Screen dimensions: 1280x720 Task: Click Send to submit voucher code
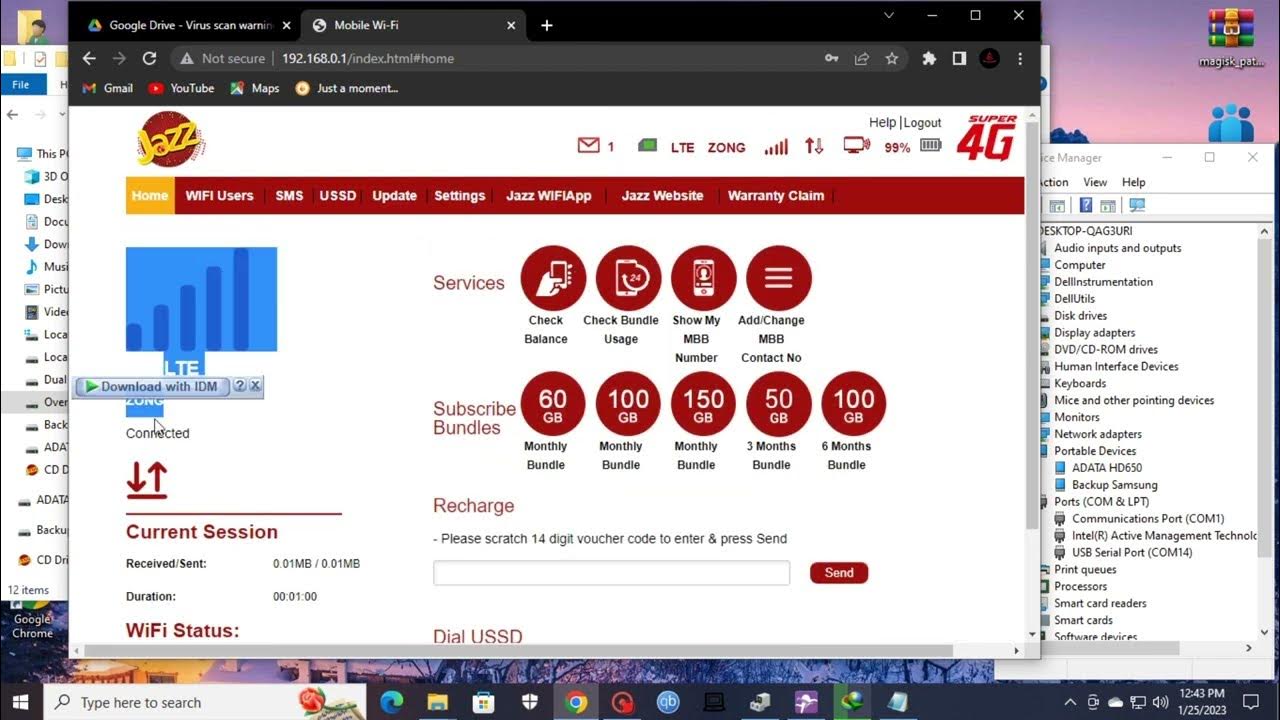coord(838,572)
